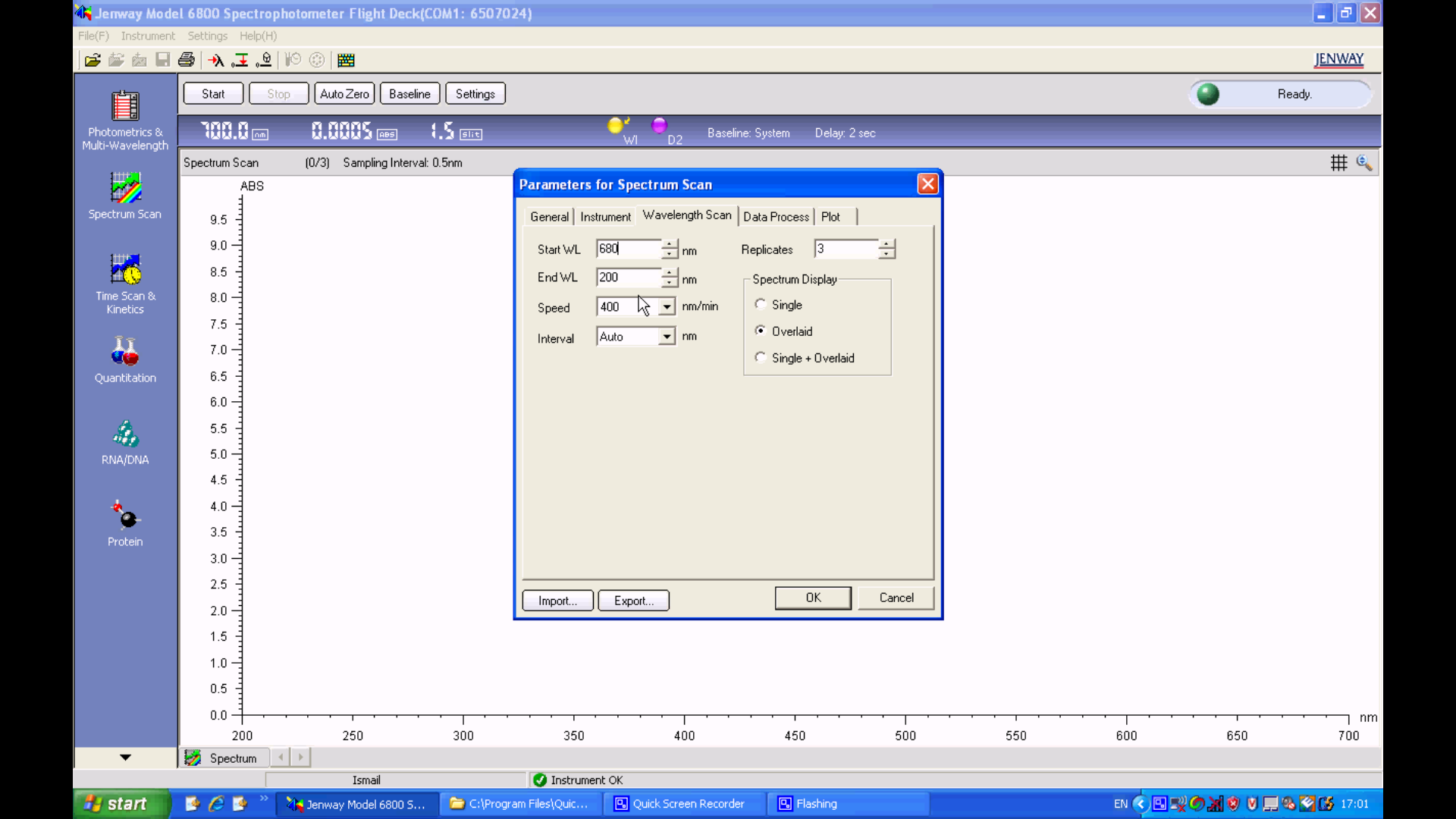The image size is (1456, 819).
Task: Select the Overlaid spectrum display option
Action: [761, 331]
